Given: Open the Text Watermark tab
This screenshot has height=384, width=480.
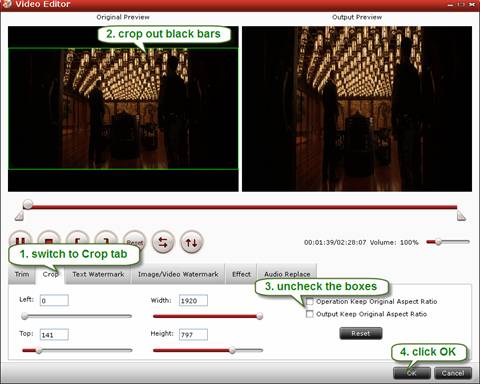Looking at the screenshot, I should tap(98, 274).
